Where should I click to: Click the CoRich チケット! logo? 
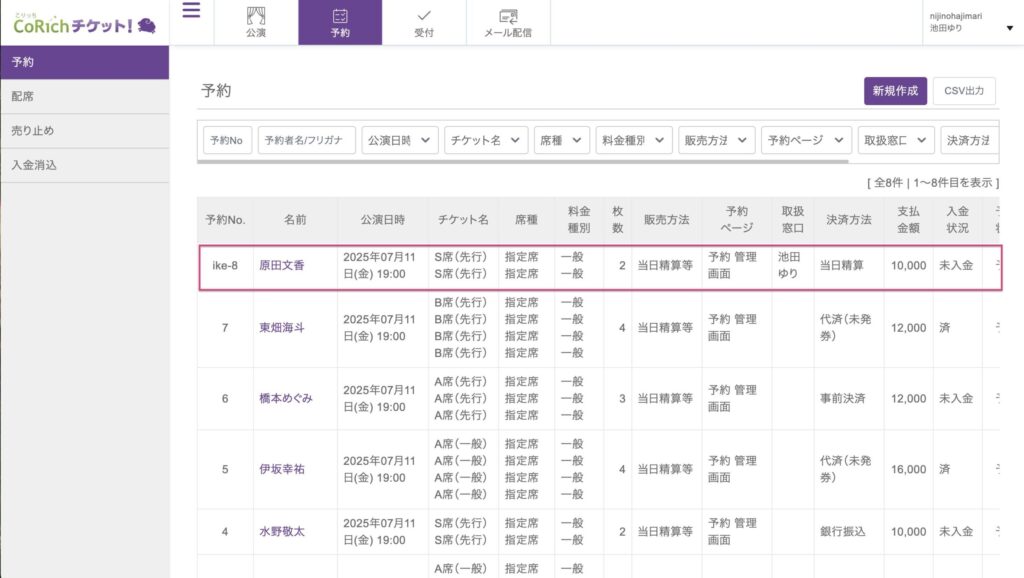coord(85,24)
